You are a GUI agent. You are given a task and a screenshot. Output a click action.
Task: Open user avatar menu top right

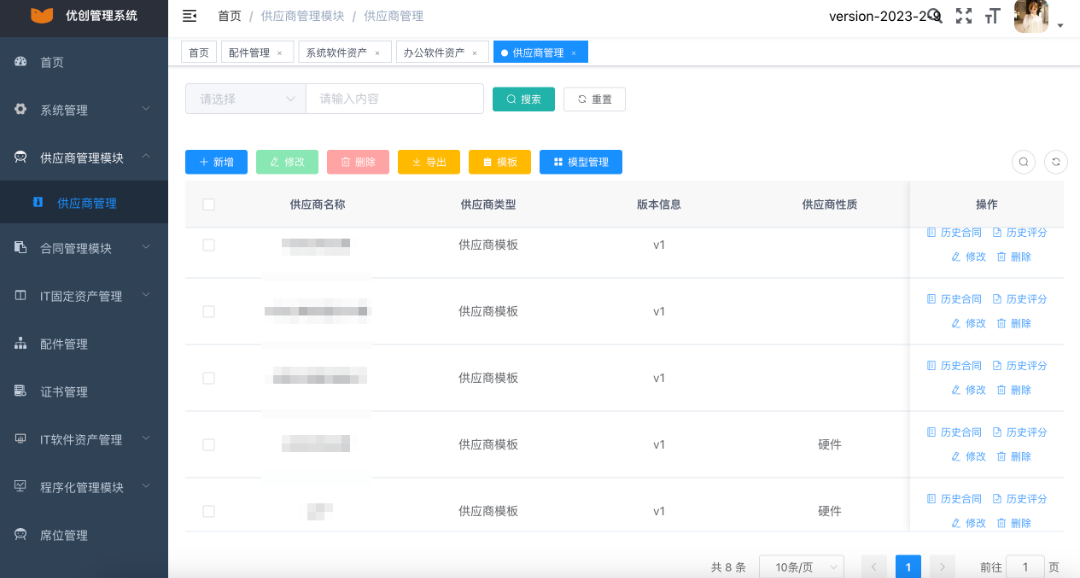point(1031,16)
